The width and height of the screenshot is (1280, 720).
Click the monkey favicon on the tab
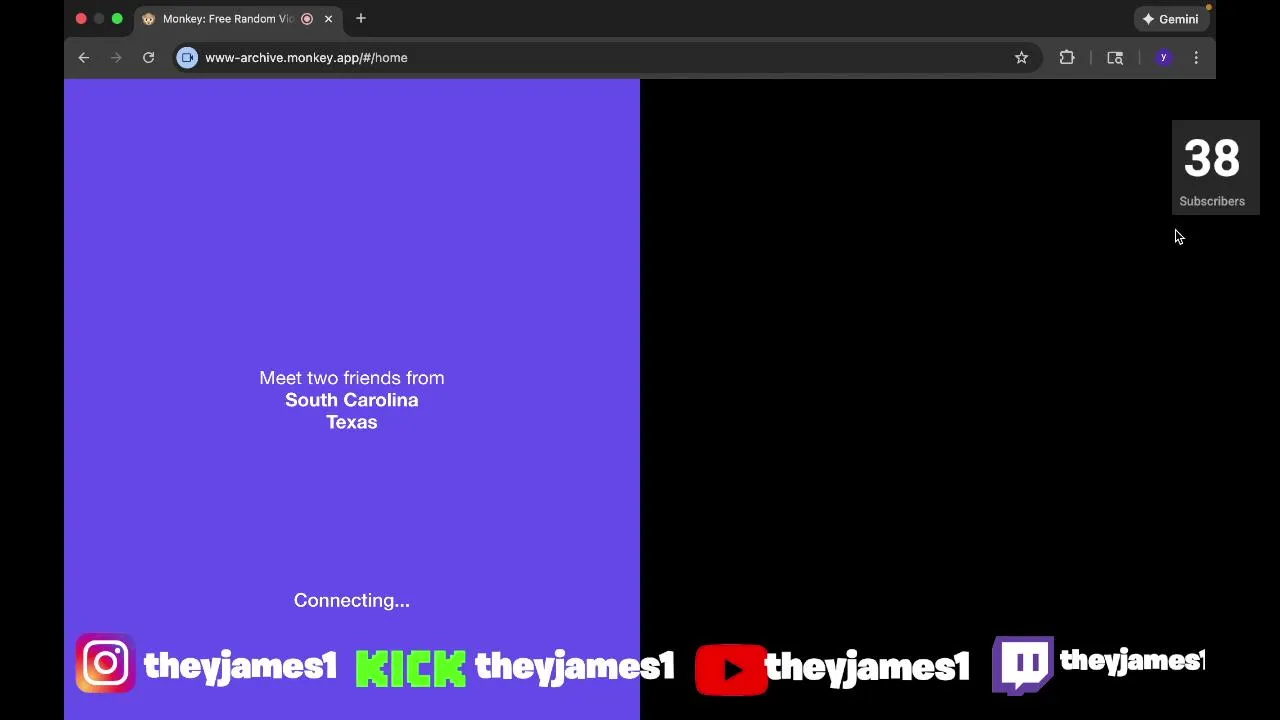(148, 19)
